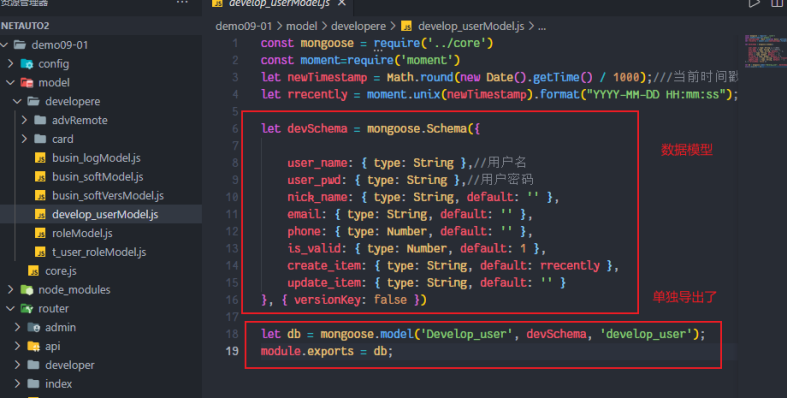Click 'user_name' field in schema
787x398 pixels.
(317, 163)
